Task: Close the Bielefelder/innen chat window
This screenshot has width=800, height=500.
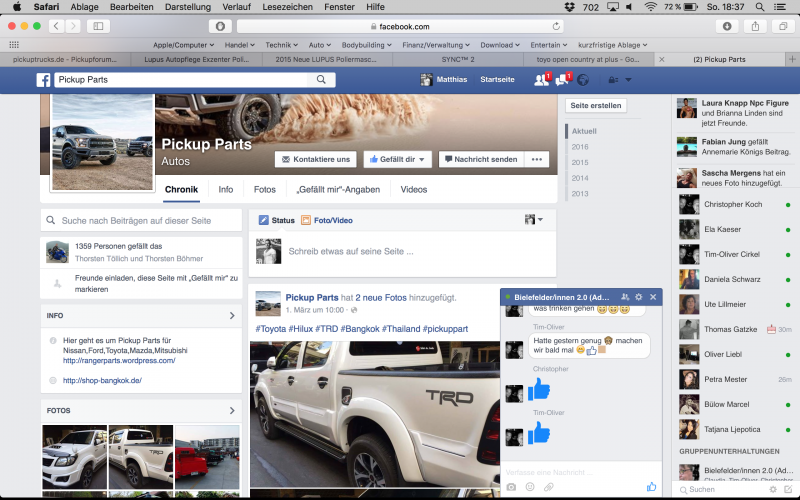Action: pos(653,297)
